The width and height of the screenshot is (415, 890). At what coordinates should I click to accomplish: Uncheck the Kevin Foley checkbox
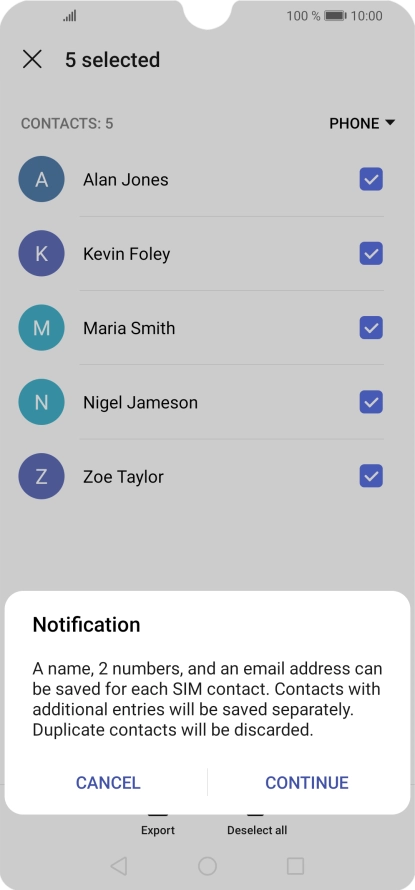pyautogui.click(x=371, y=253)
